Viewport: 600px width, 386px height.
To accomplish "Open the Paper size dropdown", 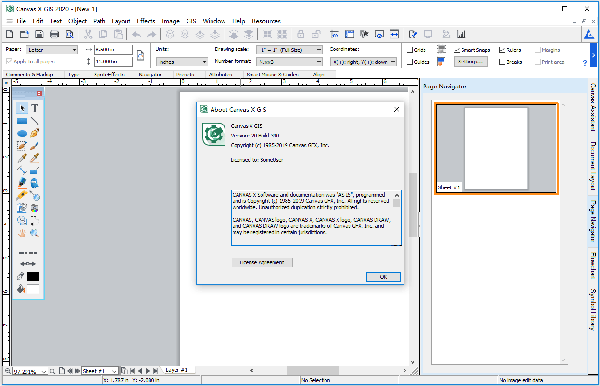I will (x=52, y=50).
